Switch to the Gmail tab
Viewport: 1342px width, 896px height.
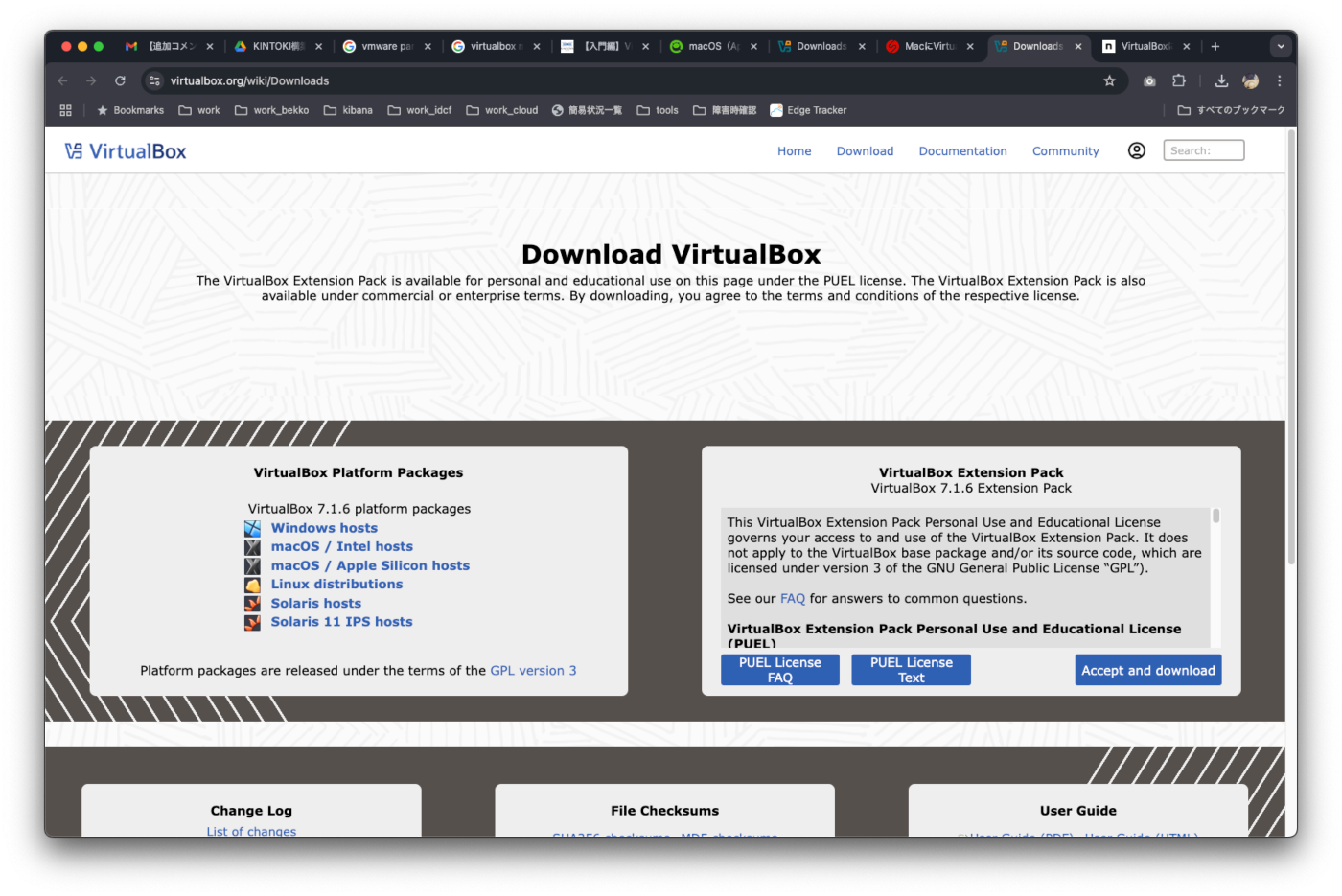point(170,46)
